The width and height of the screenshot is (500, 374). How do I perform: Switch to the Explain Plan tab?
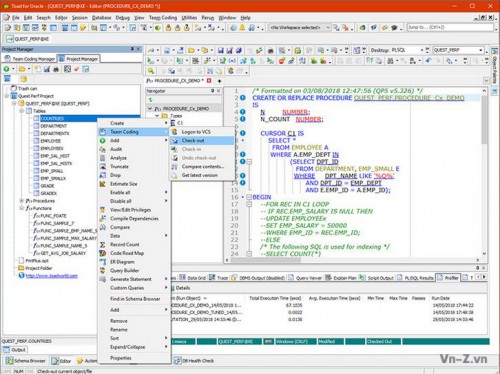[x=341, y=278]
